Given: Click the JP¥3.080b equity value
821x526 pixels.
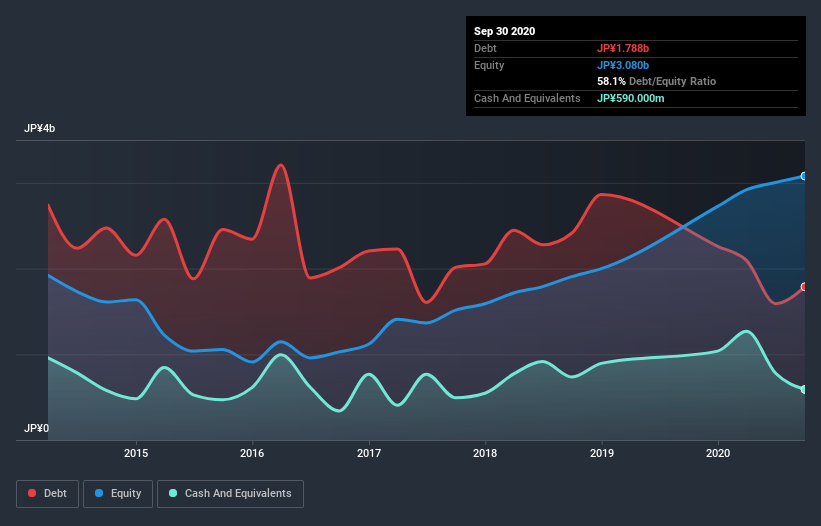Looking at the screenshot, I should pyautogui.click(x=623, y=65).
